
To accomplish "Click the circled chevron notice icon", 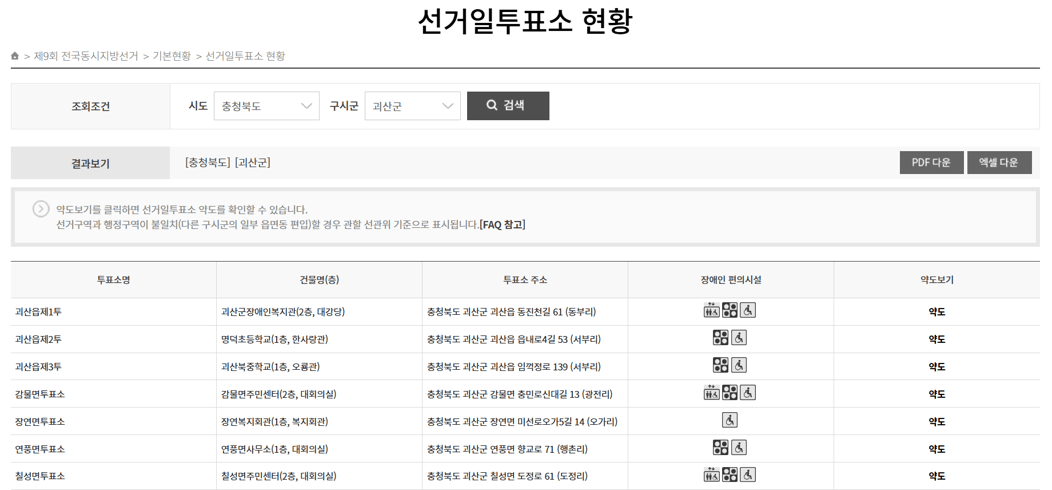I will point(41,209).
